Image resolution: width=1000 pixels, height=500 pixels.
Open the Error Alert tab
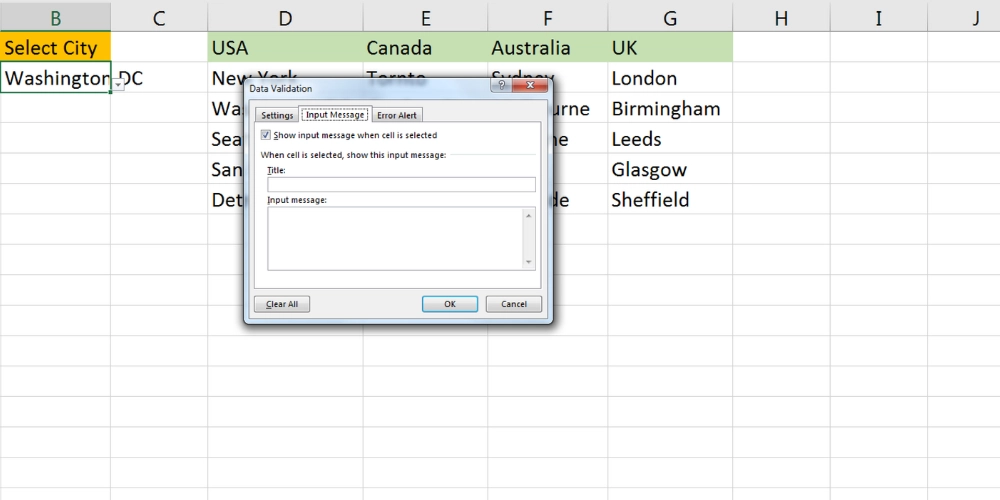397,115
